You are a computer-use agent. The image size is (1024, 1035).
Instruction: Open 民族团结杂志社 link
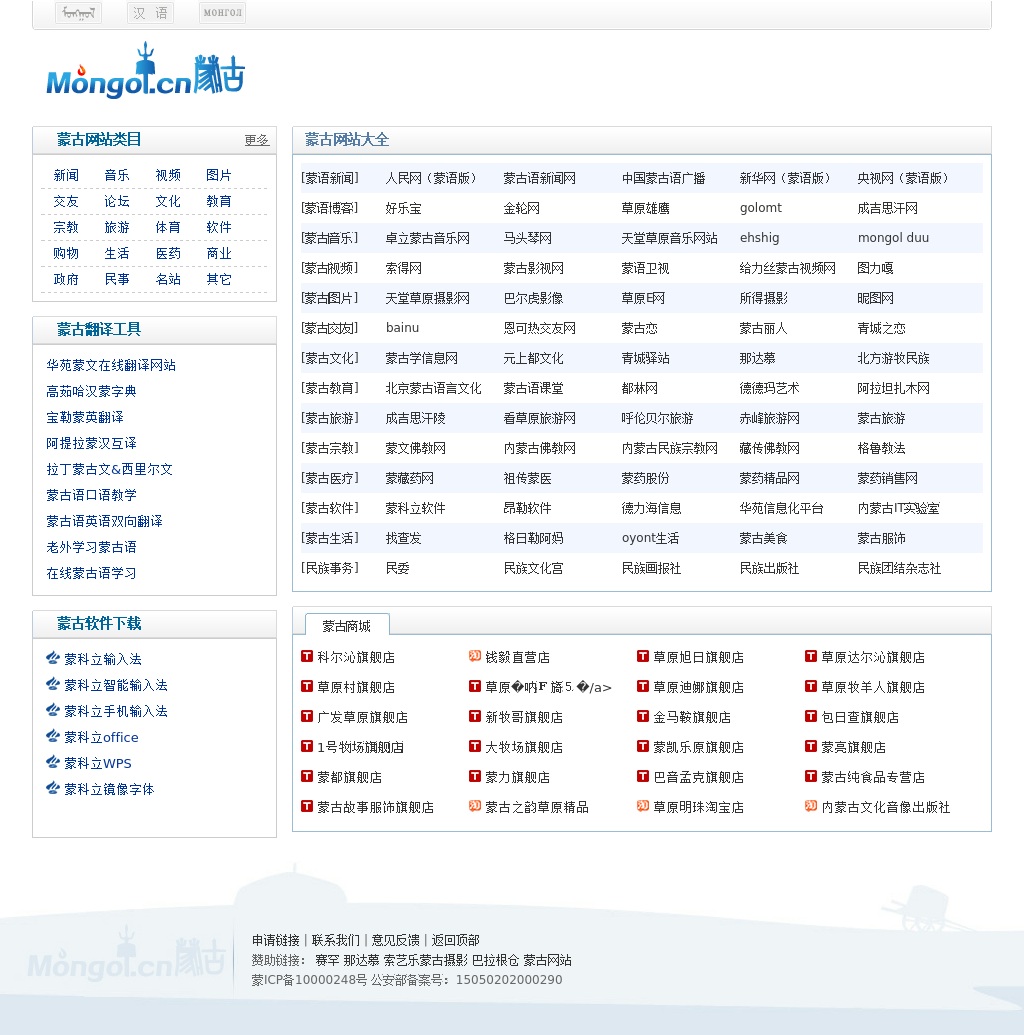[x=899, y=568]
